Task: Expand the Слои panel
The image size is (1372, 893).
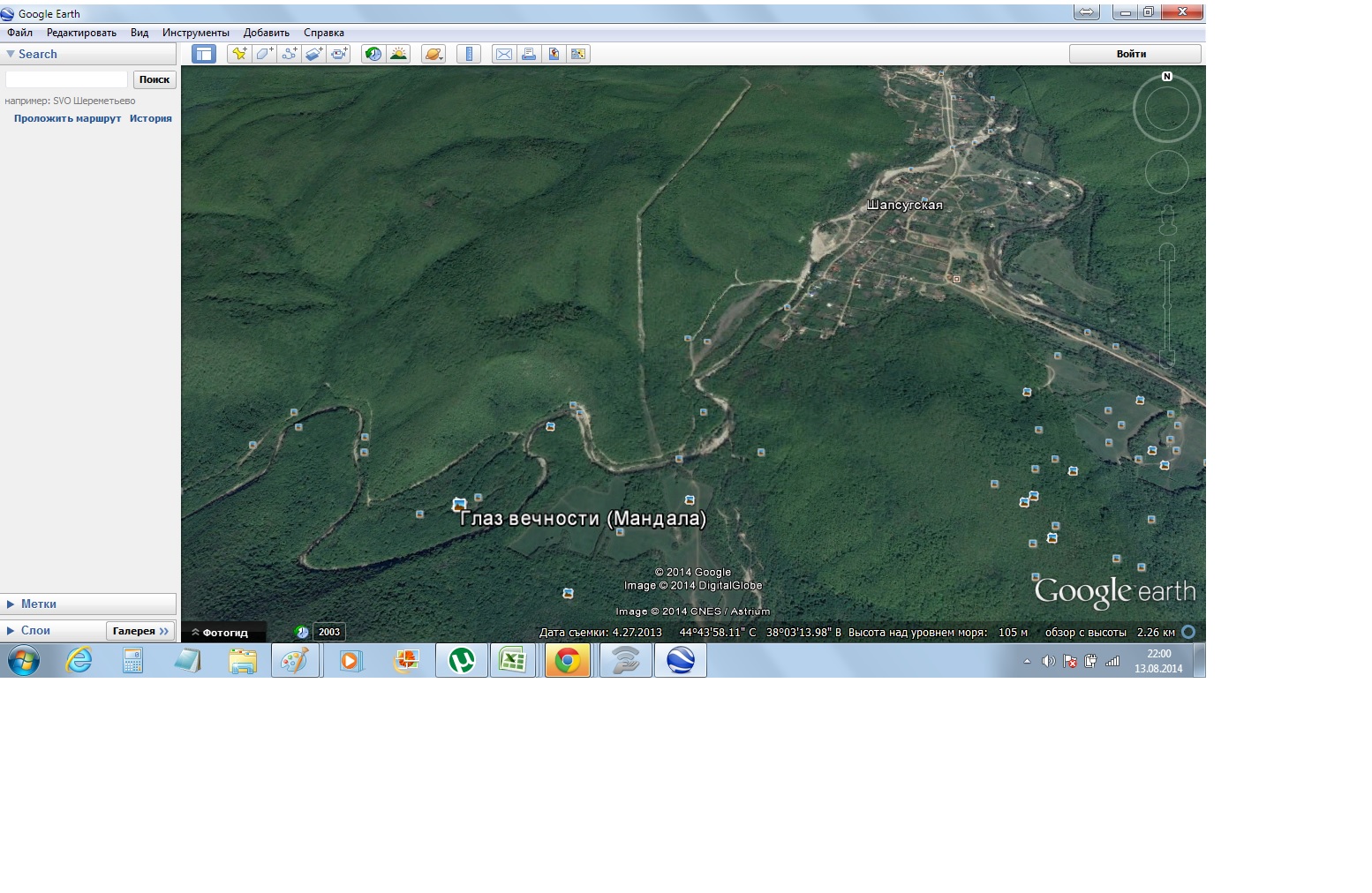Action: click(35, 630)
